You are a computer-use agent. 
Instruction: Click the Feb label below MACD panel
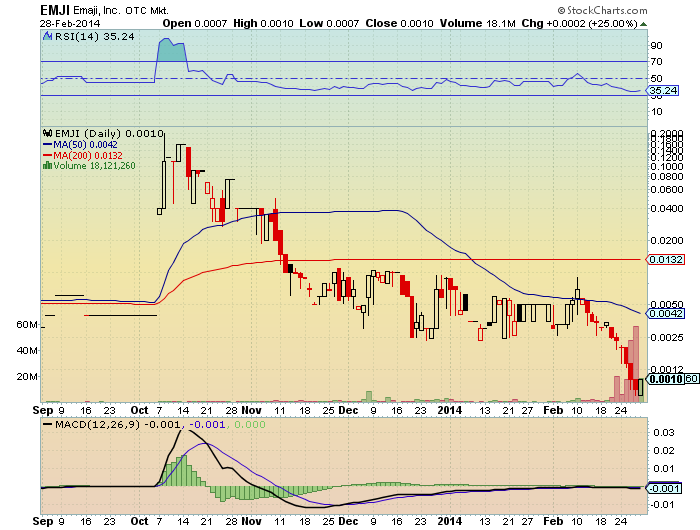[x=553, y=521]
